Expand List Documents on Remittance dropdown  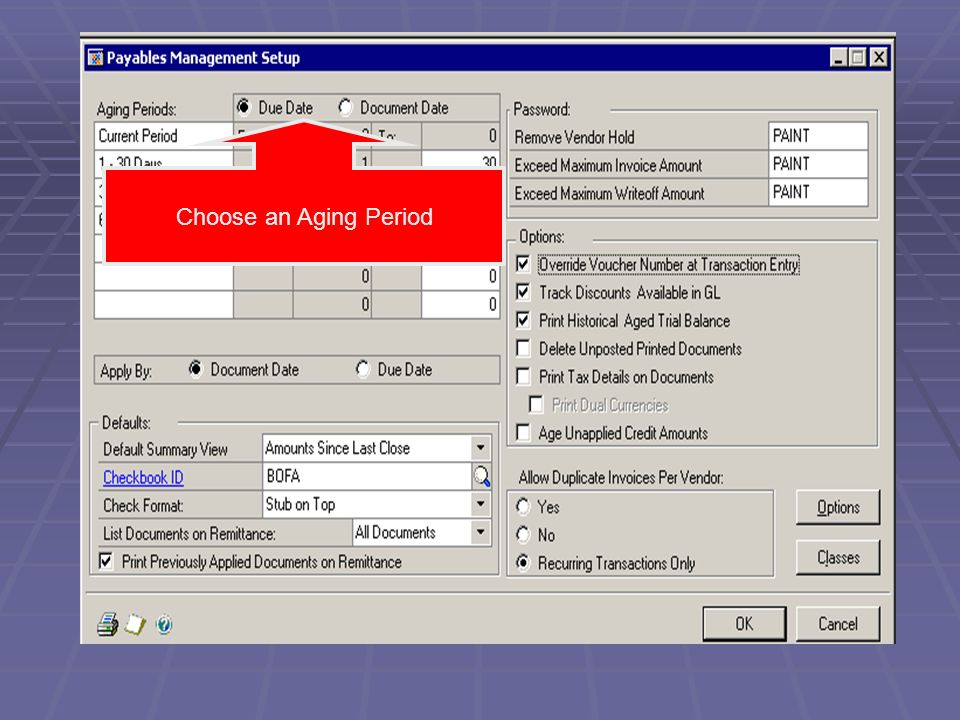tap(481, 532)
